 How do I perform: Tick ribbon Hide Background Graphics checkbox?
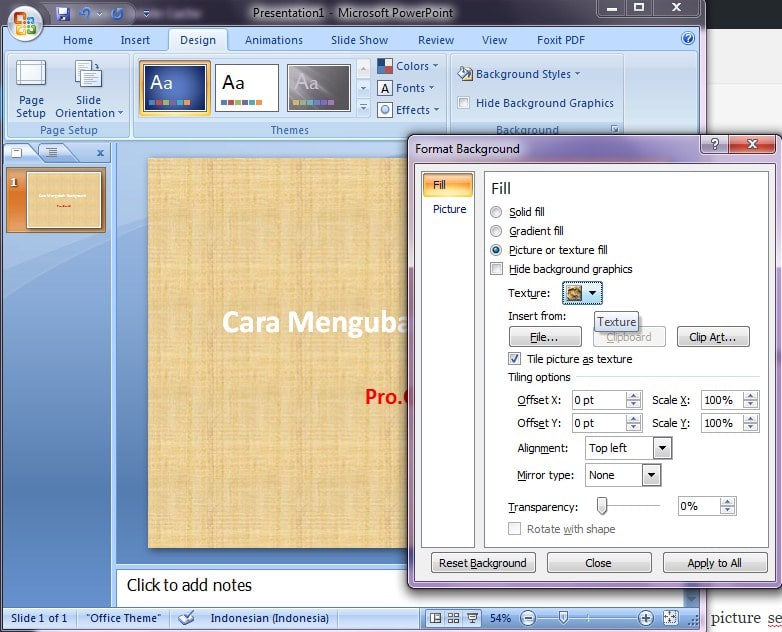point(463,103)
